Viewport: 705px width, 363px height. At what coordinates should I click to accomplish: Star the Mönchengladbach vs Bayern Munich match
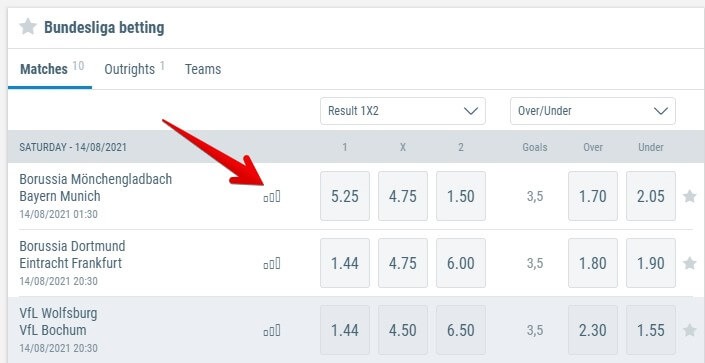click(689, 196)
